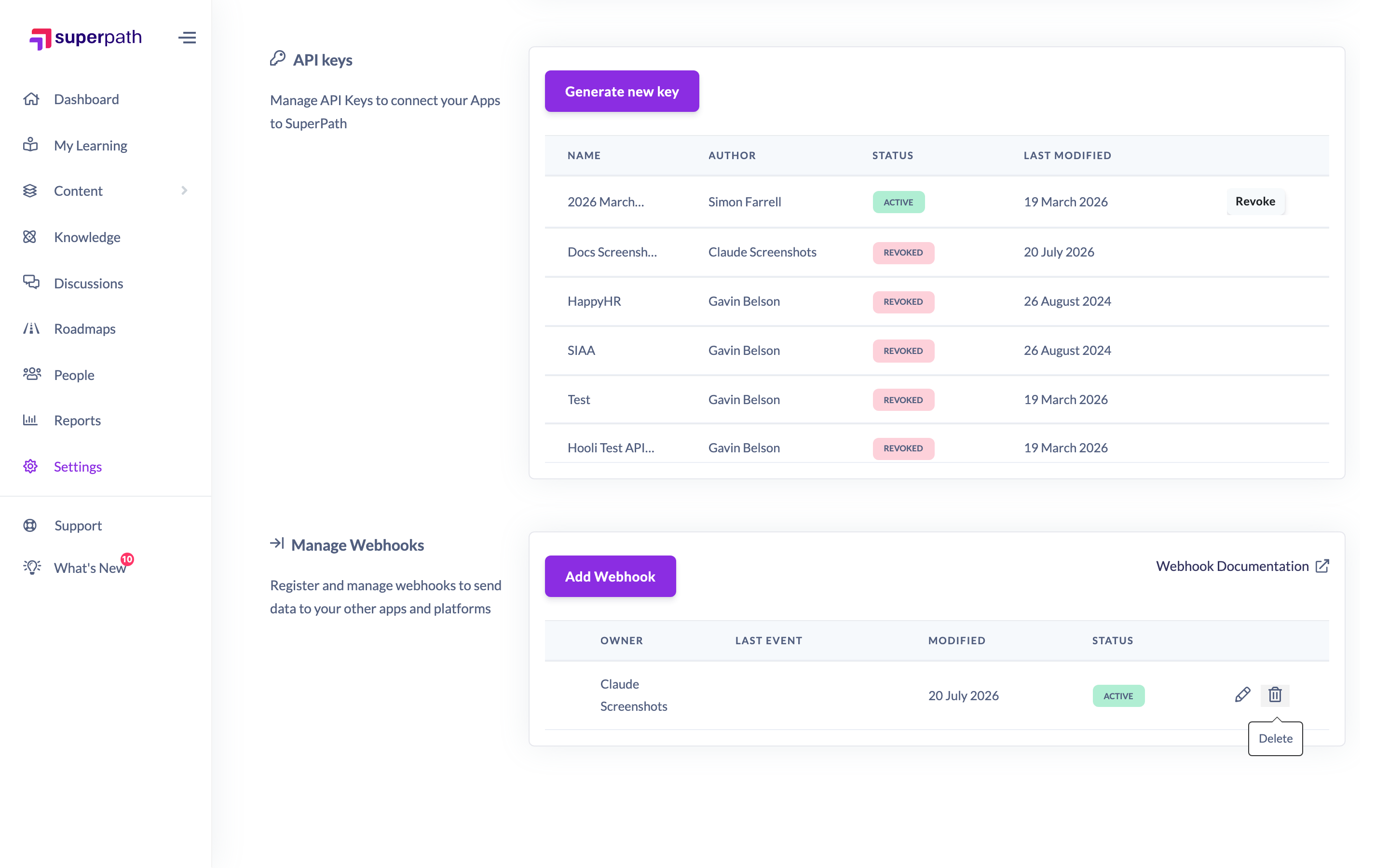Click the Generate new key button
This screenshot has height=868, width=1389.
click(x=622, y=91)
